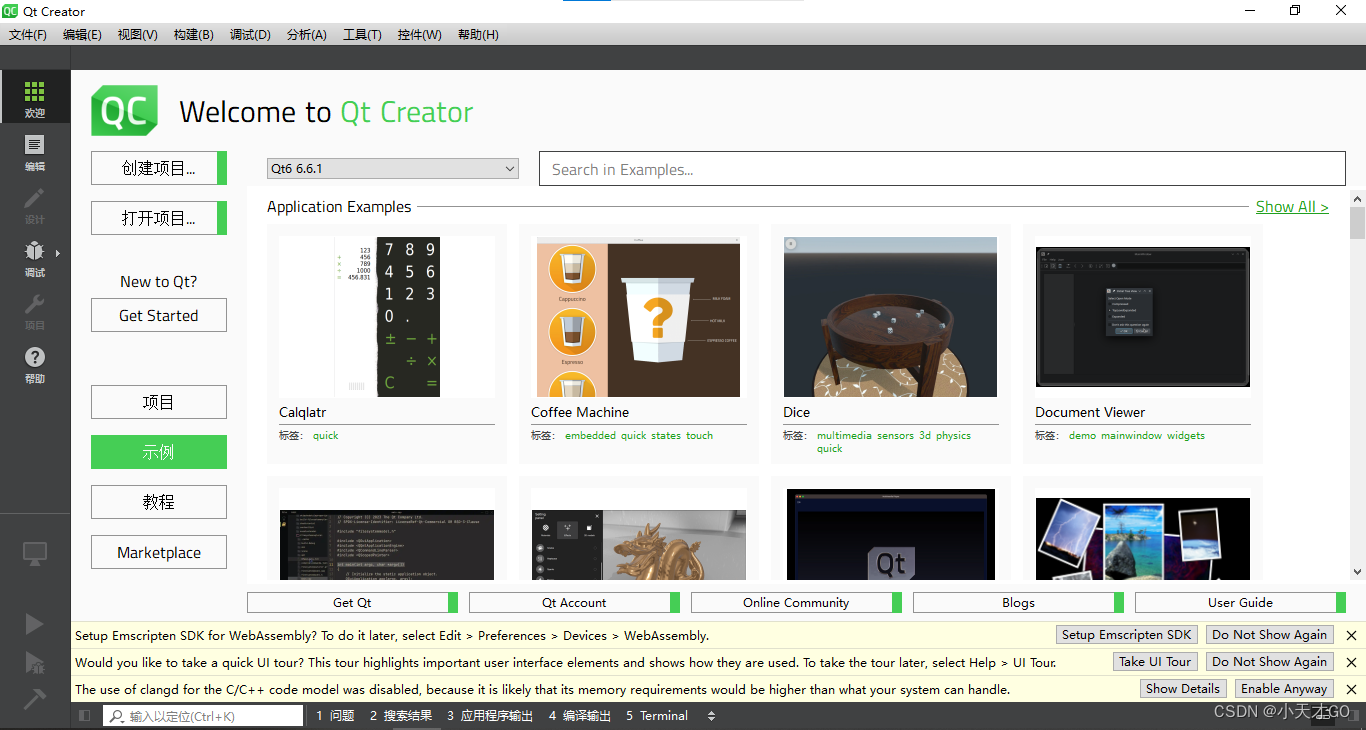Click the 打开项目... button

pyautogui.click(x=159, y=218)
